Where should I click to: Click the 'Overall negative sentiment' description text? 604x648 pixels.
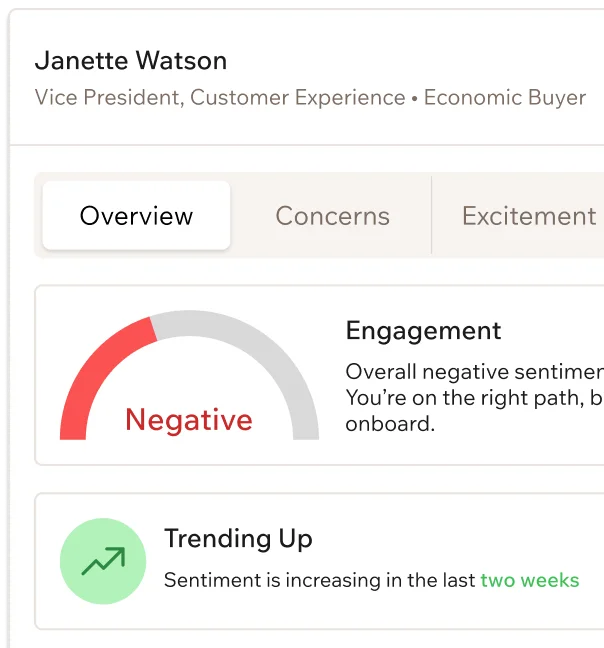(475, 372)
